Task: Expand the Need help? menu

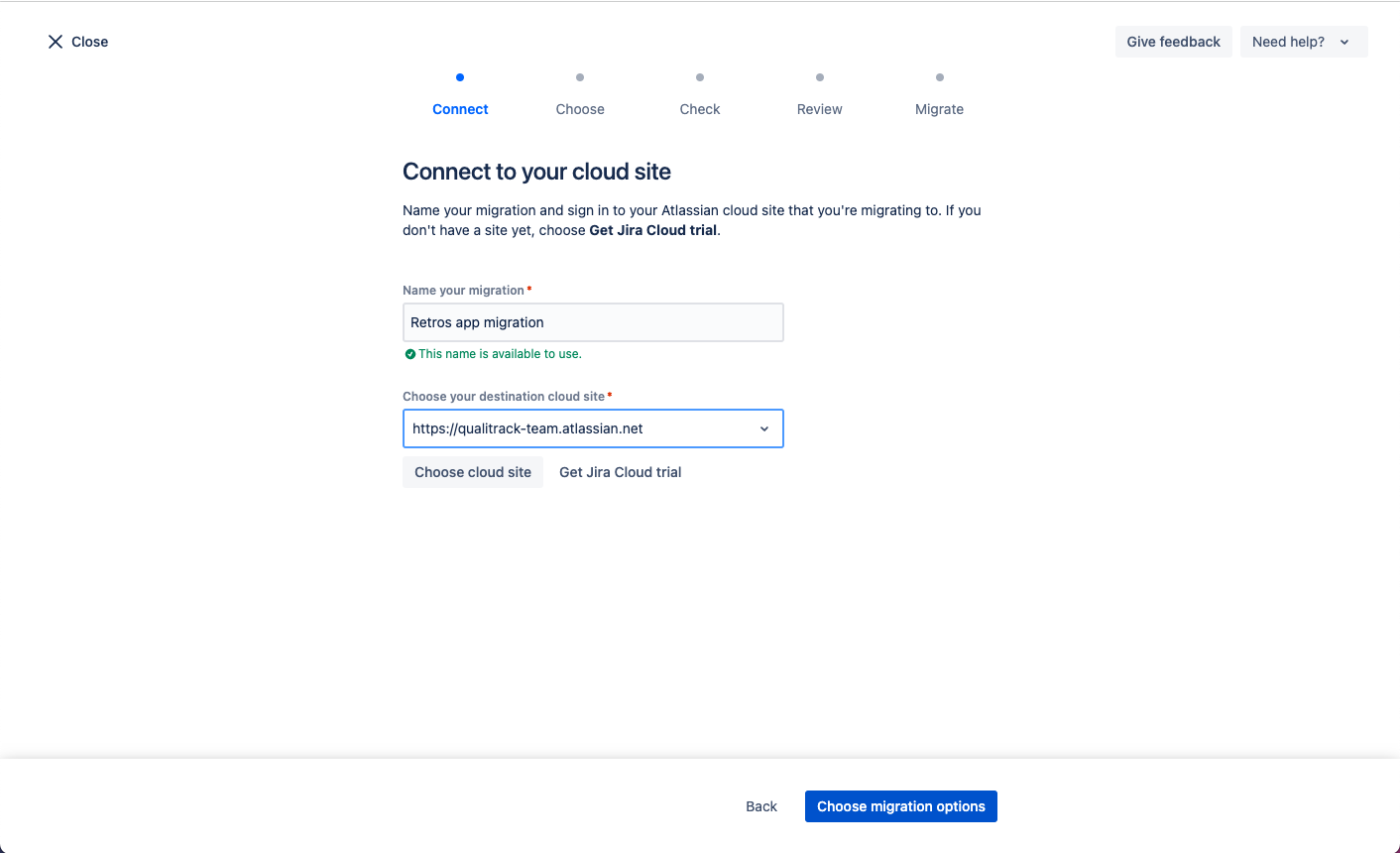Action: click(x=1303, y=42)
